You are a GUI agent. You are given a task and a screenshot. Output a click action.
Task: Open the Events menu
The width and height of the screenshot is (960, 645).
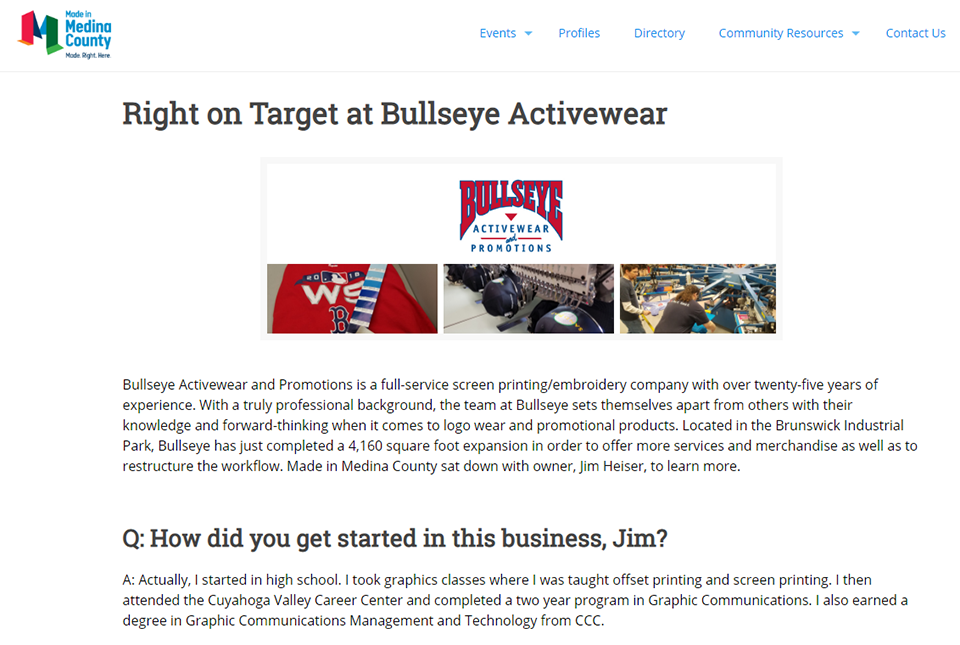(498, 33)
